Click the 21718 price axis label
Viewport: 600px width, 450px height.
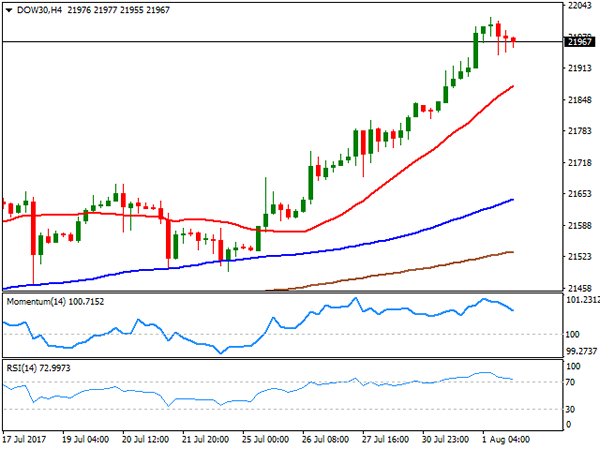point(580,163)
